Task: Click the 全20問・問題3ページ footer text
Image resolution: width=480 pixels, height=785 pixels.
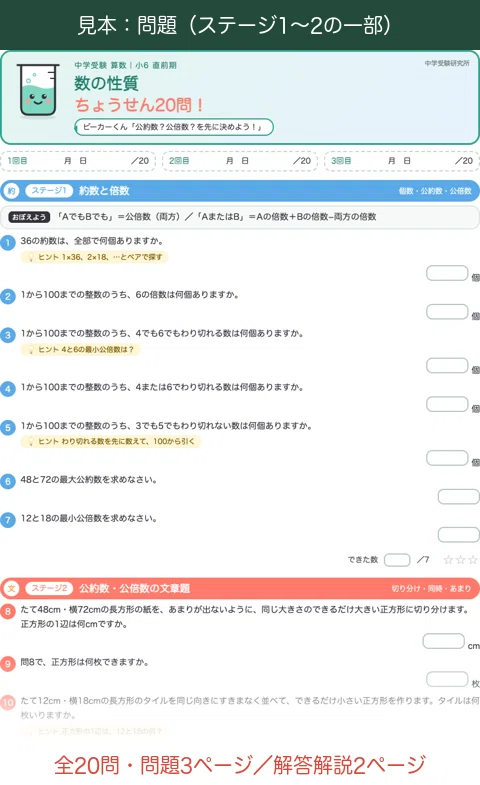Action: pos(240,765)
